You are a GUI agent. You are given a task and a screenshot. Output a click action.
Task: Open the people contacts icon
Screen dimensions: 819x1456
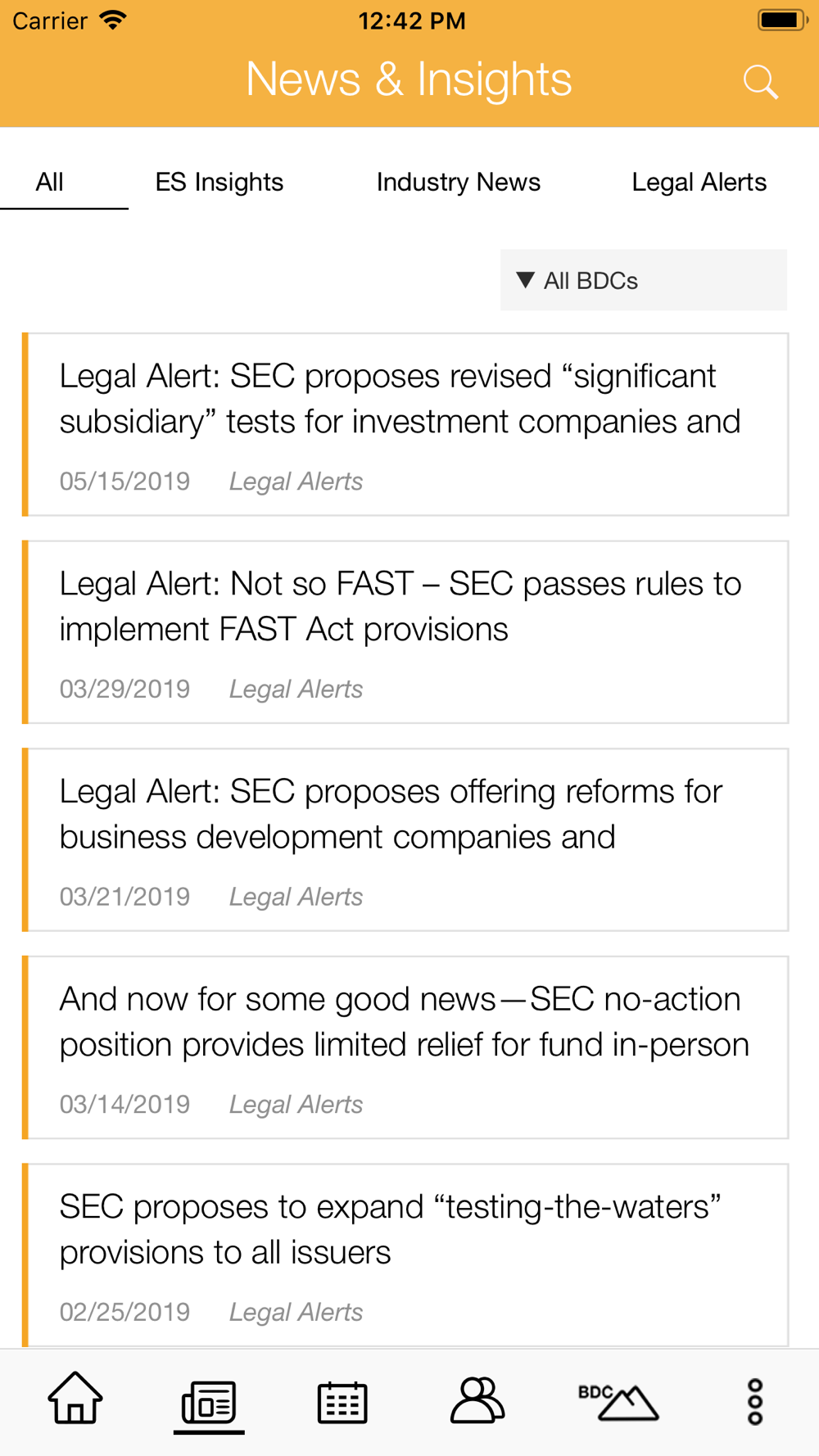(477, 1400)
